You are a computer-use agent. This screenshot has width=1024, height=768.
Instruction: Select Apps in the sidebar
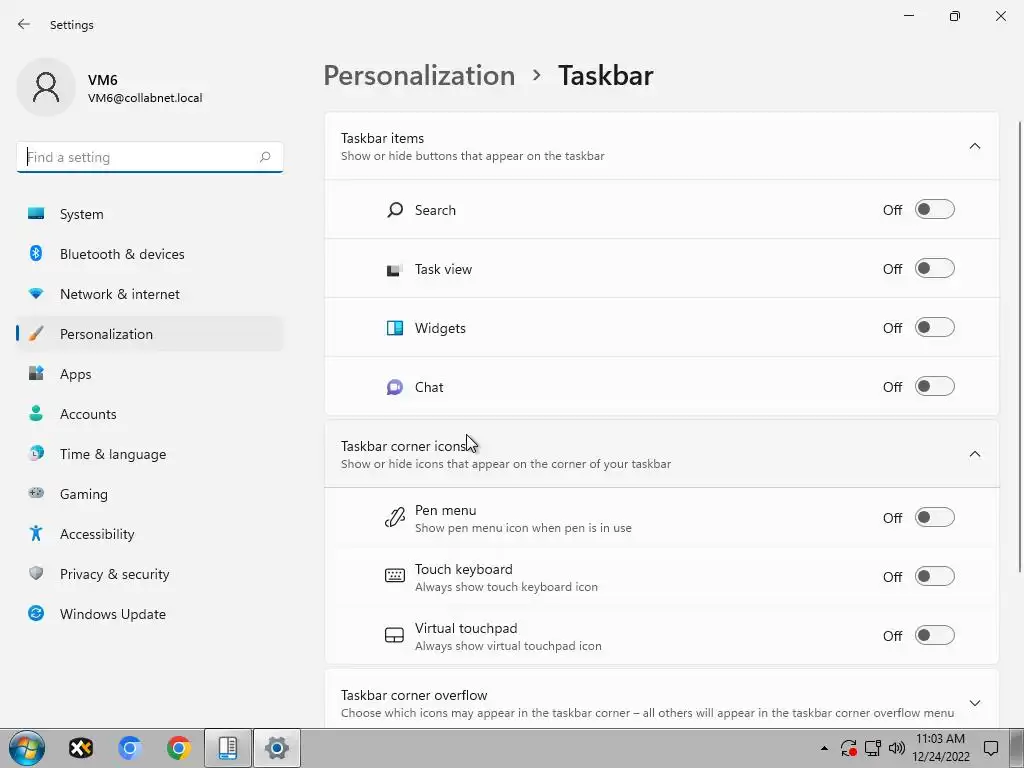pos(150,374)
